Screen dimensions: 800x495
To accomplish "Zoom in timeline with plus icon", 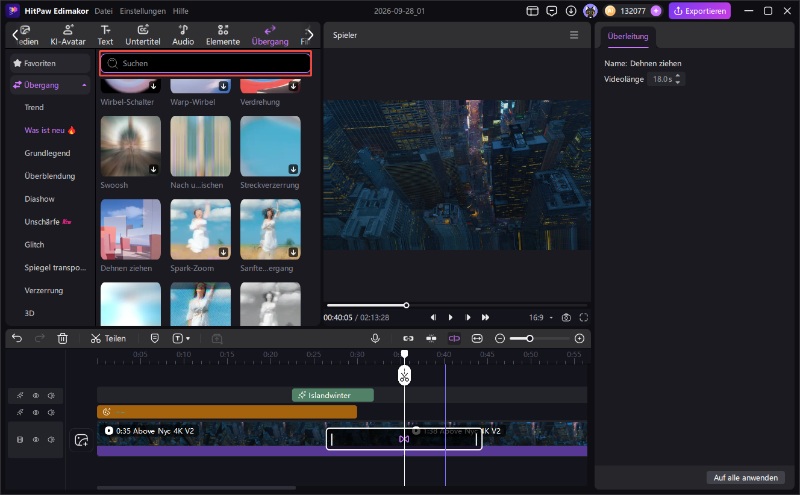I will 579,338.
